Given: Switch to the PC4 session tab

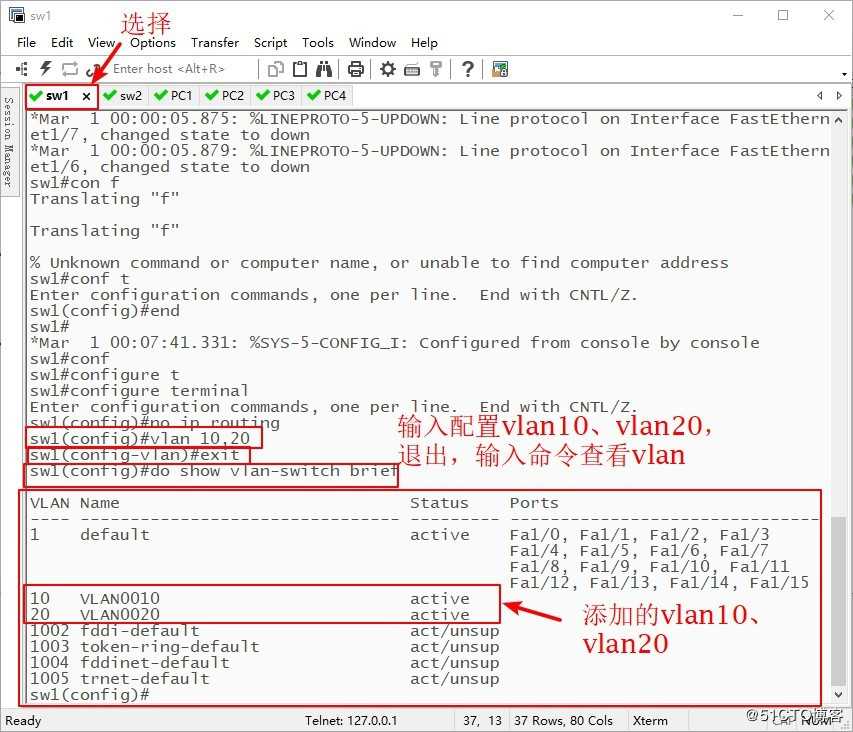Looking at the screenshot, I should point(326,96).
